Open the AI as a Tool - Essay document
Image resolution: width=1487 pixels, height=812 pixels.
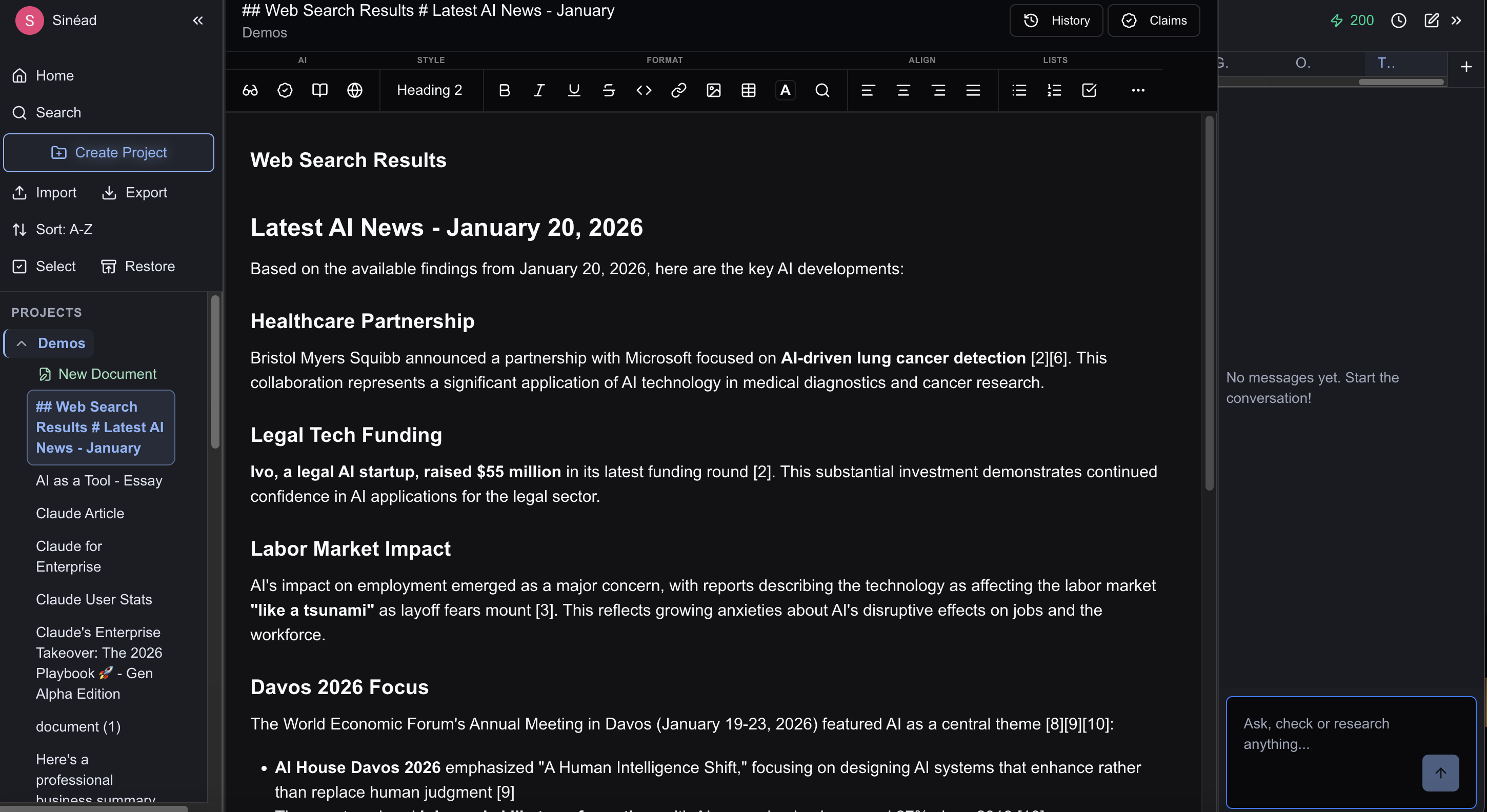pyautogui.click(x=99, y=480)
